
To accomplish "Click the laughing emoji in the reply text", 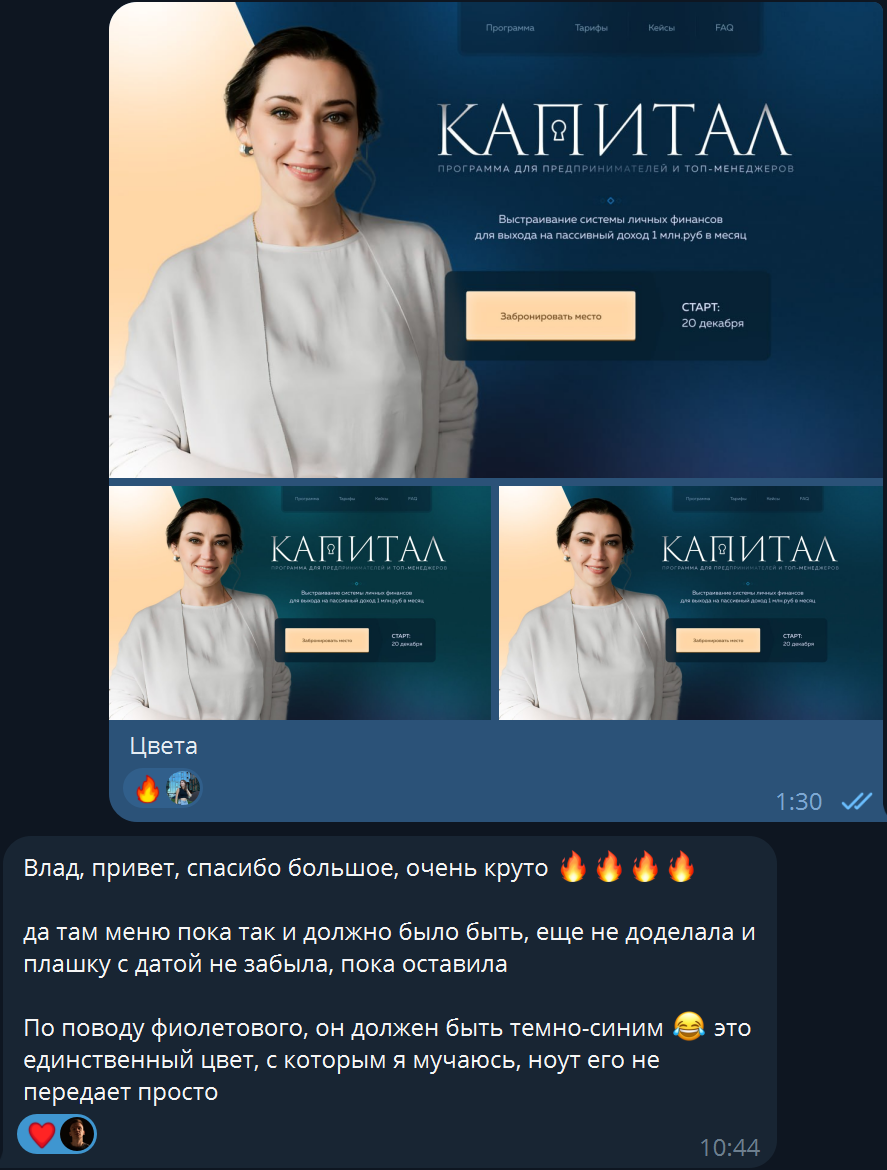I will [689, 1027].
